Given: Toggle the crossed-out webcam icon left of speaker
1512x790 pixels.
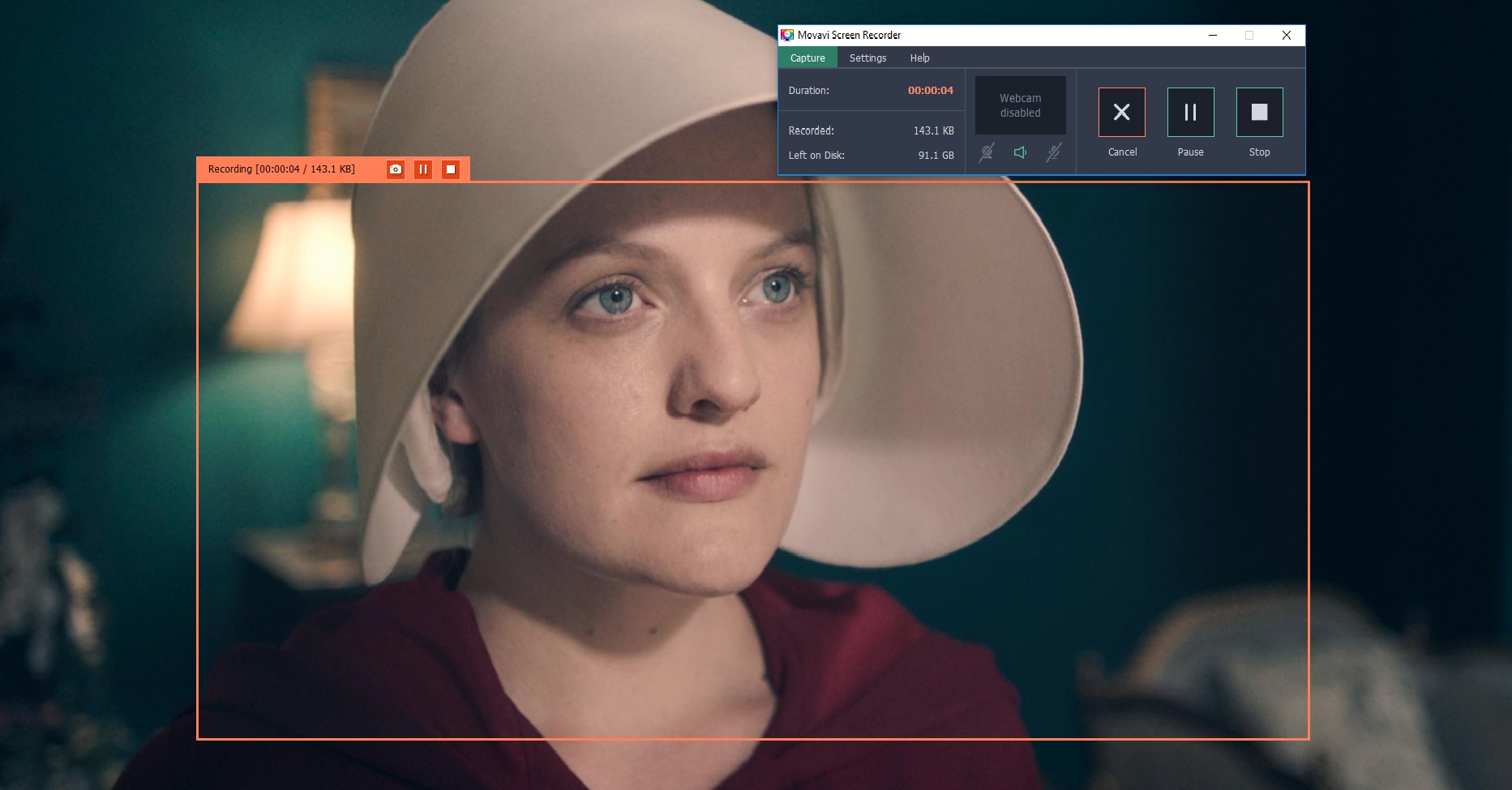Looking at the screenshot, I should [x=987, y=152].
